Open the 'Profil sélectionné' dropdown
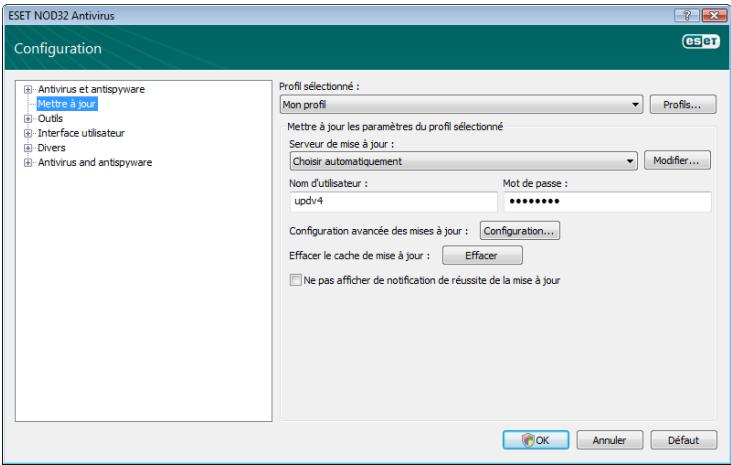Image resolution: width=731 pixels, height=465 pixels. [x=462, y=104]
